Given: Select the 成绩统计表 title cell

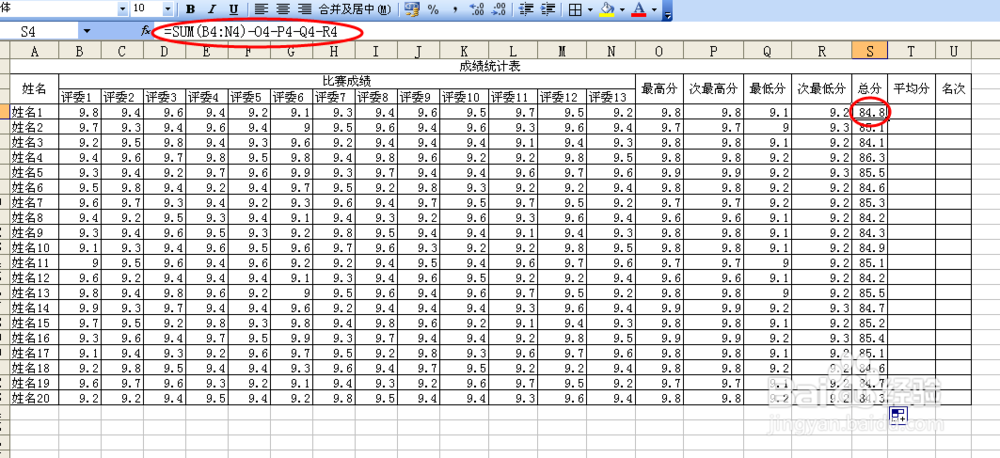Looking at the screenshot, I should pyautogui.click(x=490, y=66).
